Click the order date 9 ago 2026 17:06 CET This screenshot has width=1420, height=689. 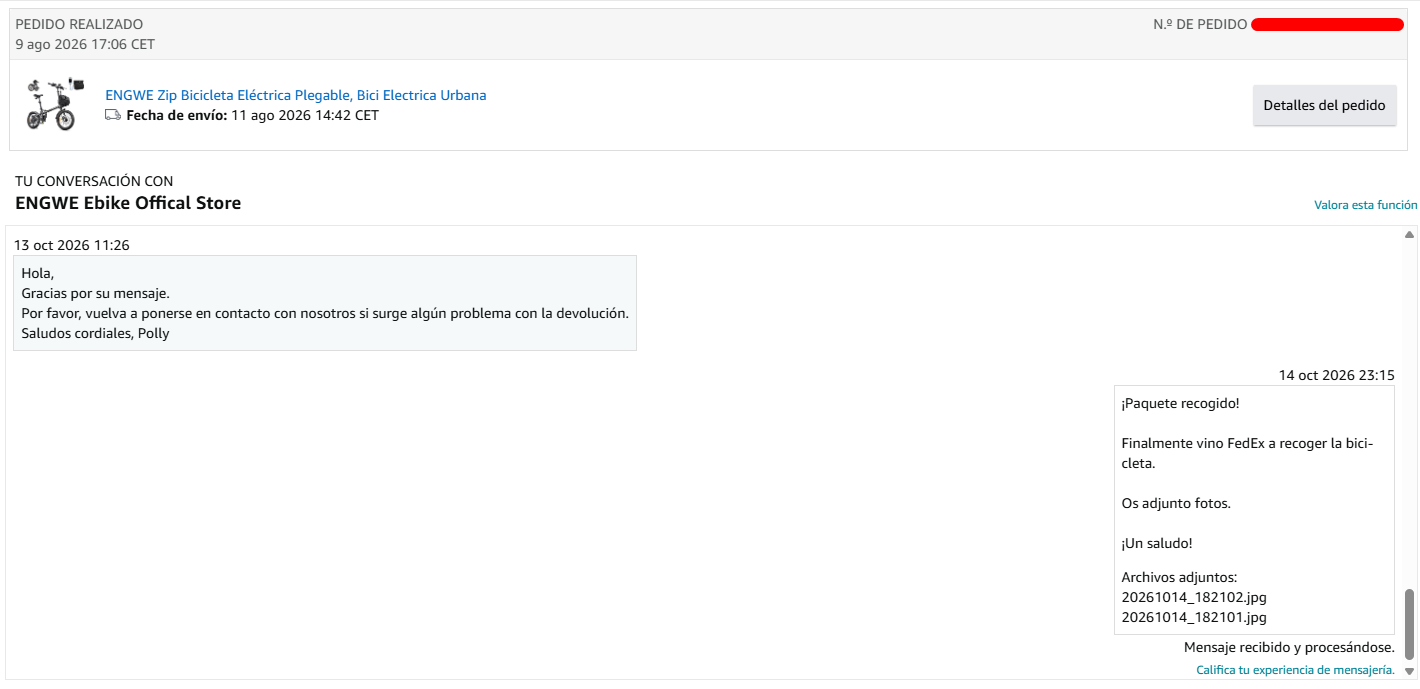(85, 44)
